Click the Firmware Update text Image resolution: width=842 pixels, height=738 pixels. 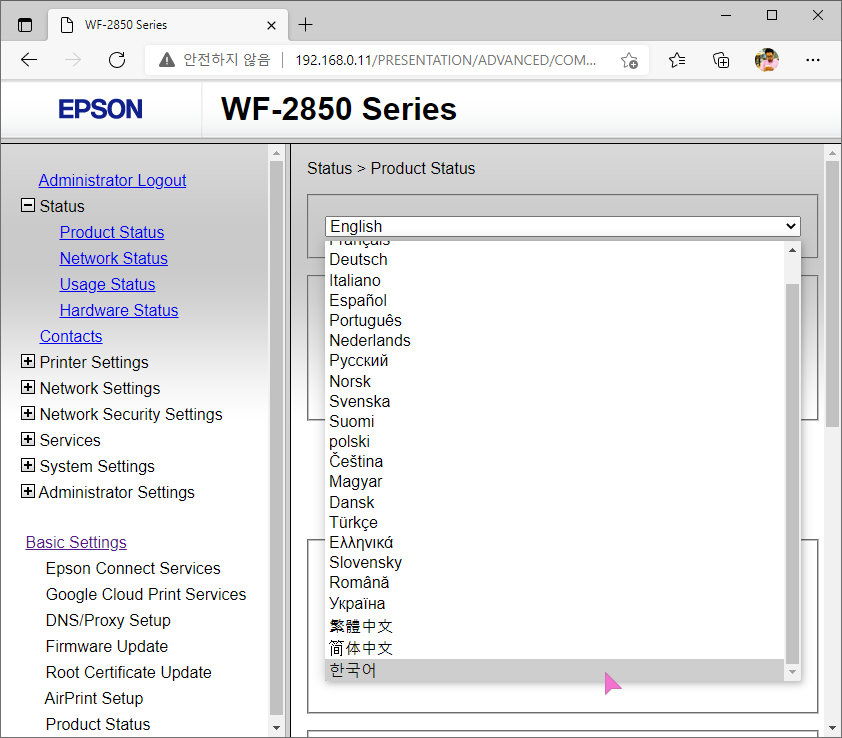[x=107, y=646]
